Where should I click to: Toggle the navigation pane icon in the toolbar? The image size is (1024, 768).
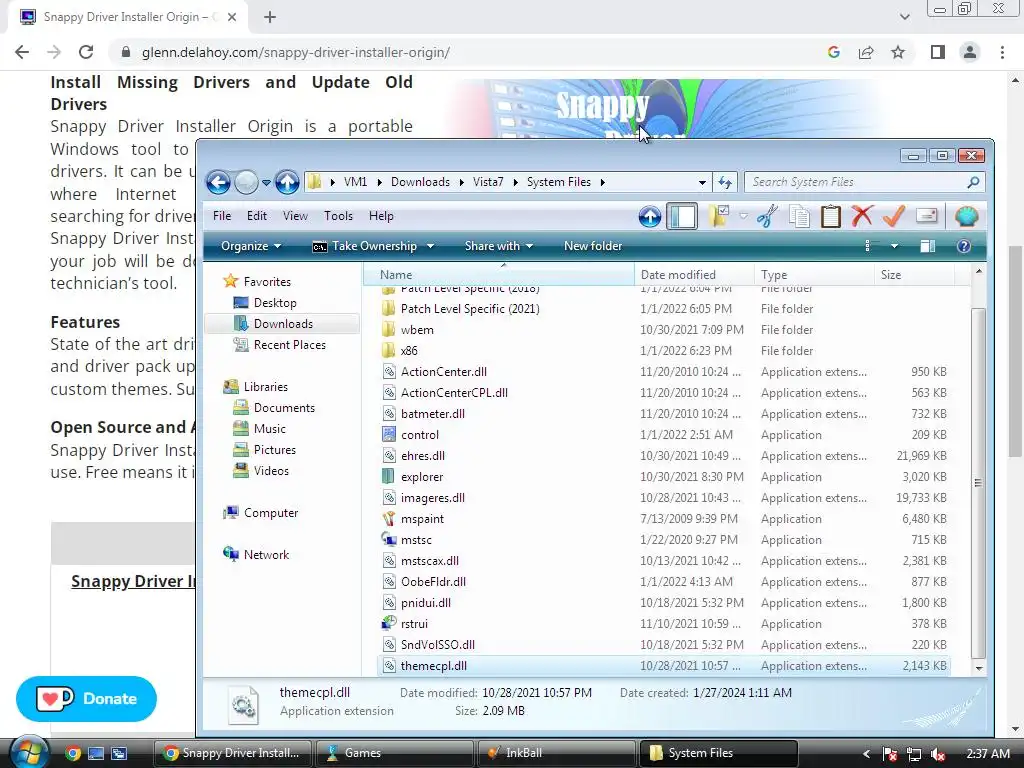(682, 216)
